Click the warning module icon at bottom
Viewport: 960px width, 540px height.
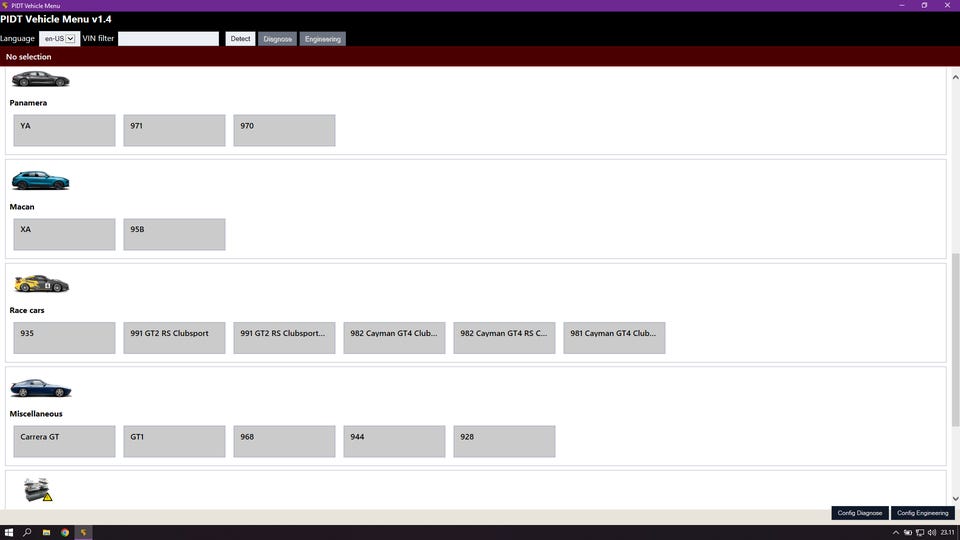point(38,490)
